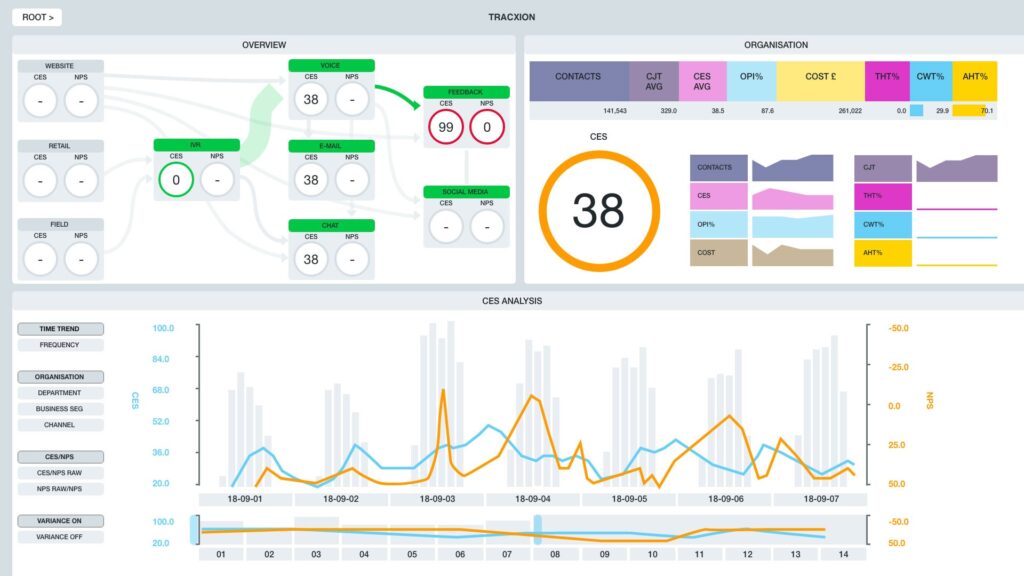Click the Feedback CES gauge showing 99
Image resolution: width=1024 pixels, height=576 pixels.
coord(446,127)
